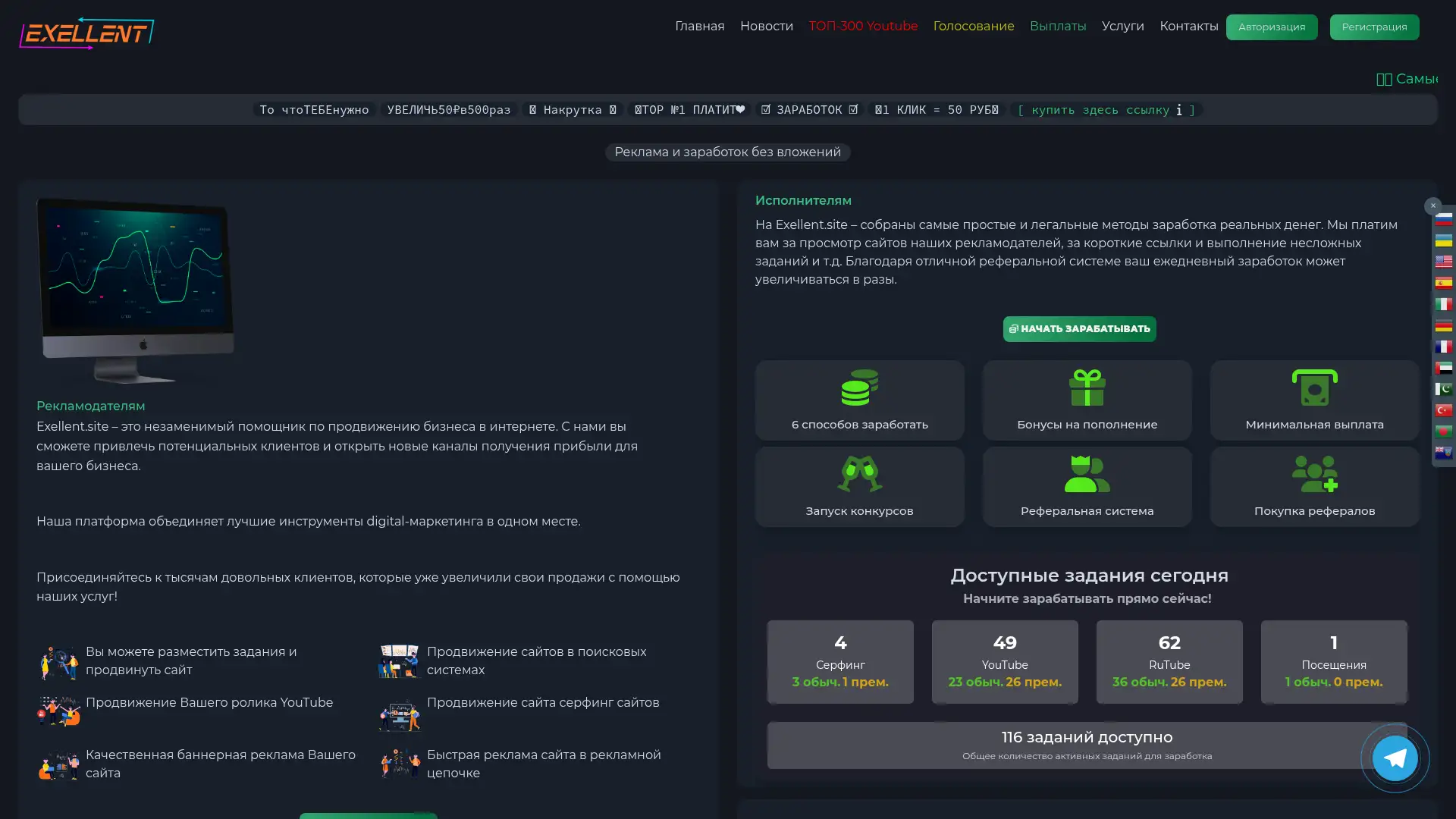The image size is (1456, 819).
Task: Click the Исполнителям heading
Action: coord(803,201)
